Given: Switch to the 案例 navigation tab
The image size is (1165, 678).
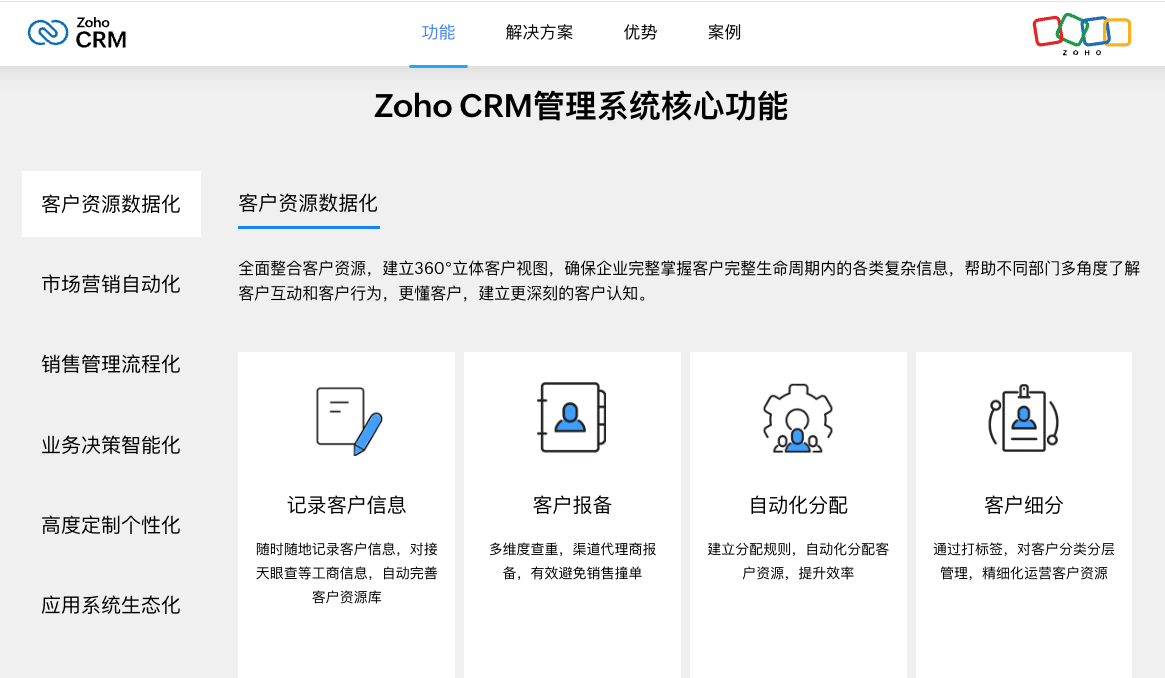Looking at the screenshot, I should click(724, 32).
